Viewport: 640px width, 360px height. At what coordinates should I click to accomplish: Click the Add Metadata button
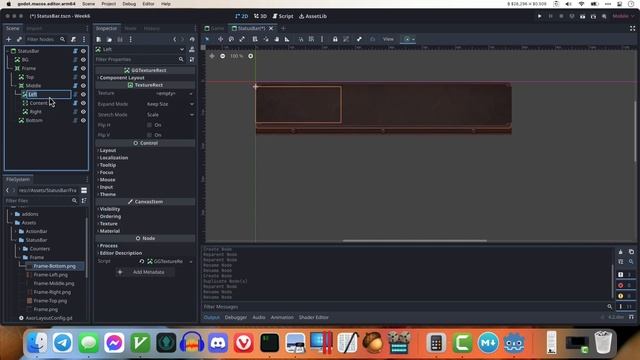tap(145, 272)
